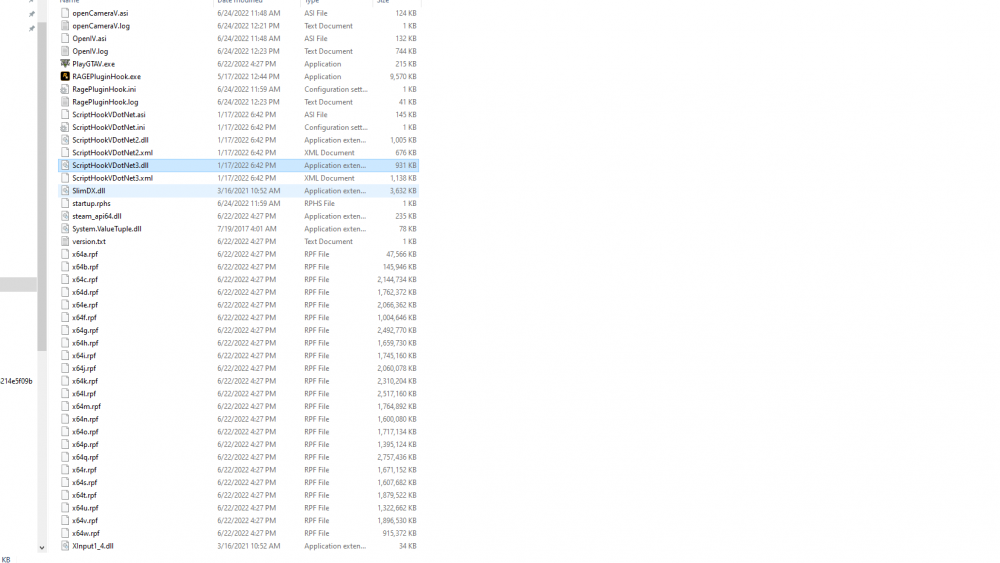Screen dimensions: 1000x563
Task: Click the 7/19/2017 date of System.ValueTuple.dll
Action: pos(246,229)
